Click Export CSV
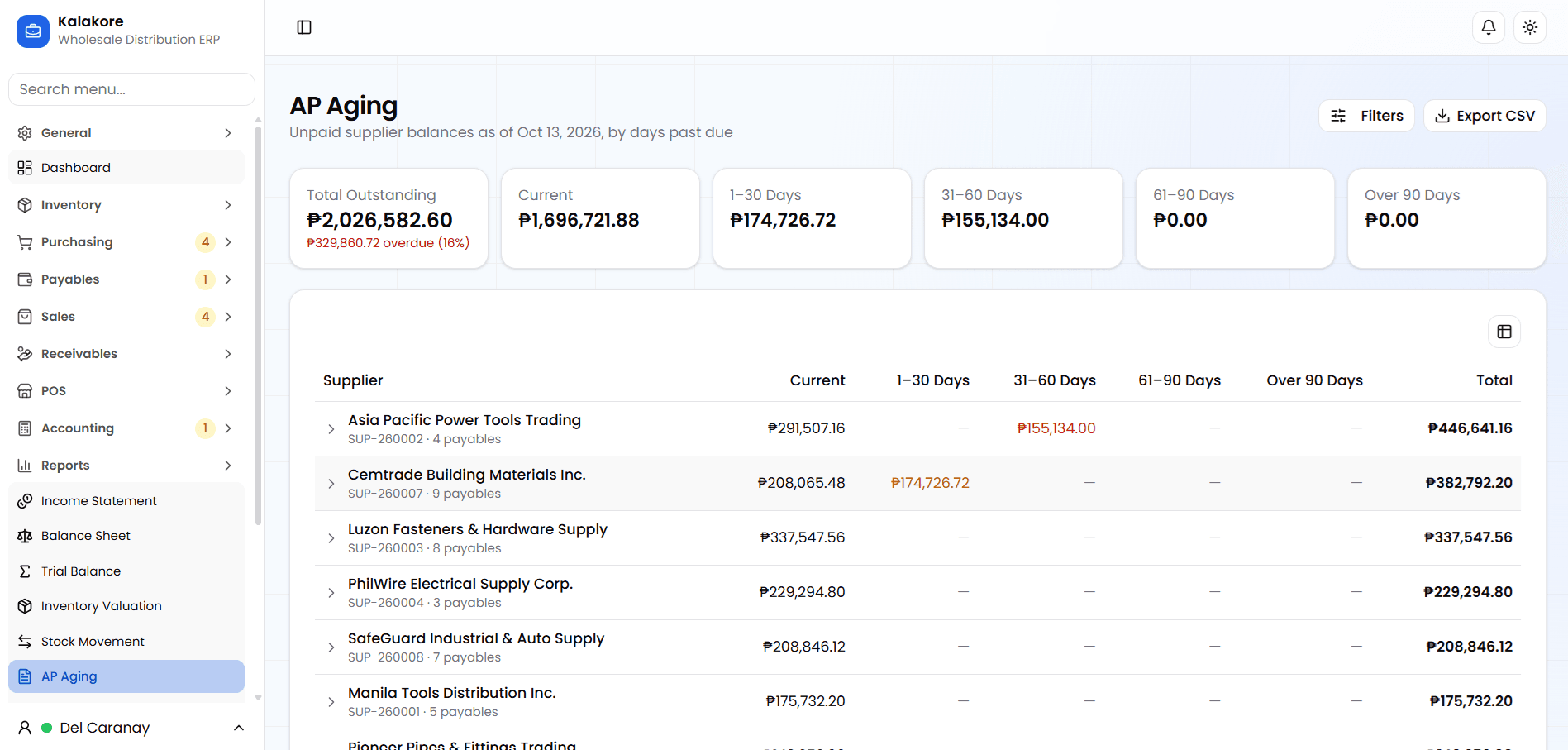Viewport: 1568px width, 750px height. click(1485, 116)
